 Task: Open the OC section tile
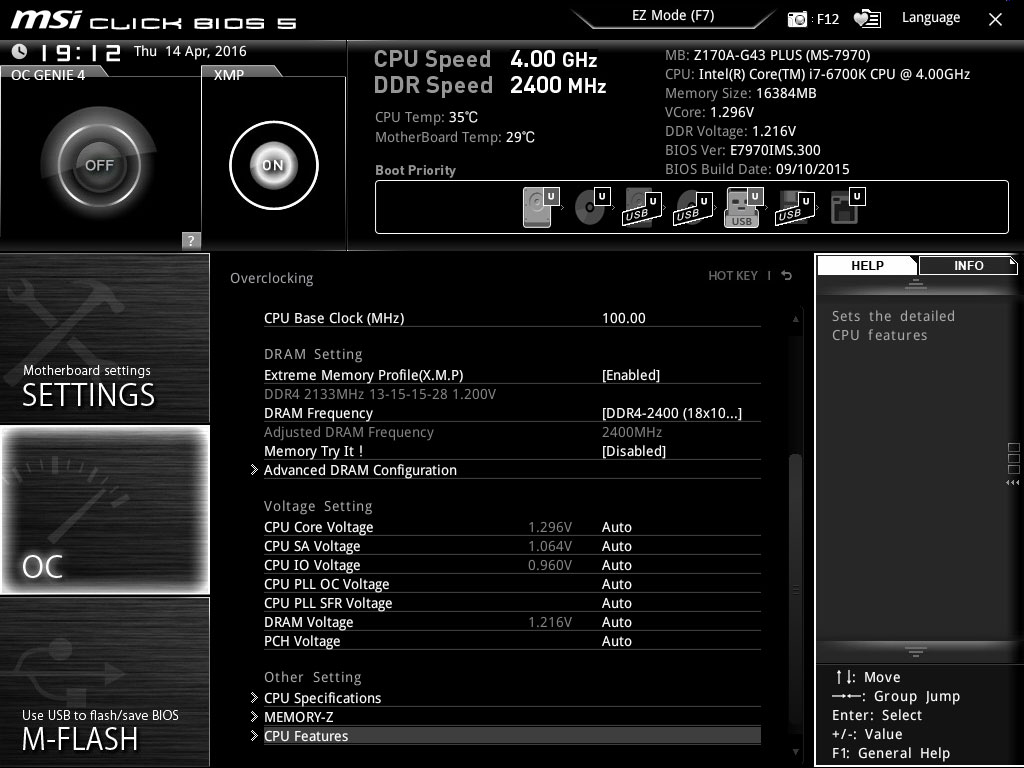pyautogui.click(x=104, y=509)
